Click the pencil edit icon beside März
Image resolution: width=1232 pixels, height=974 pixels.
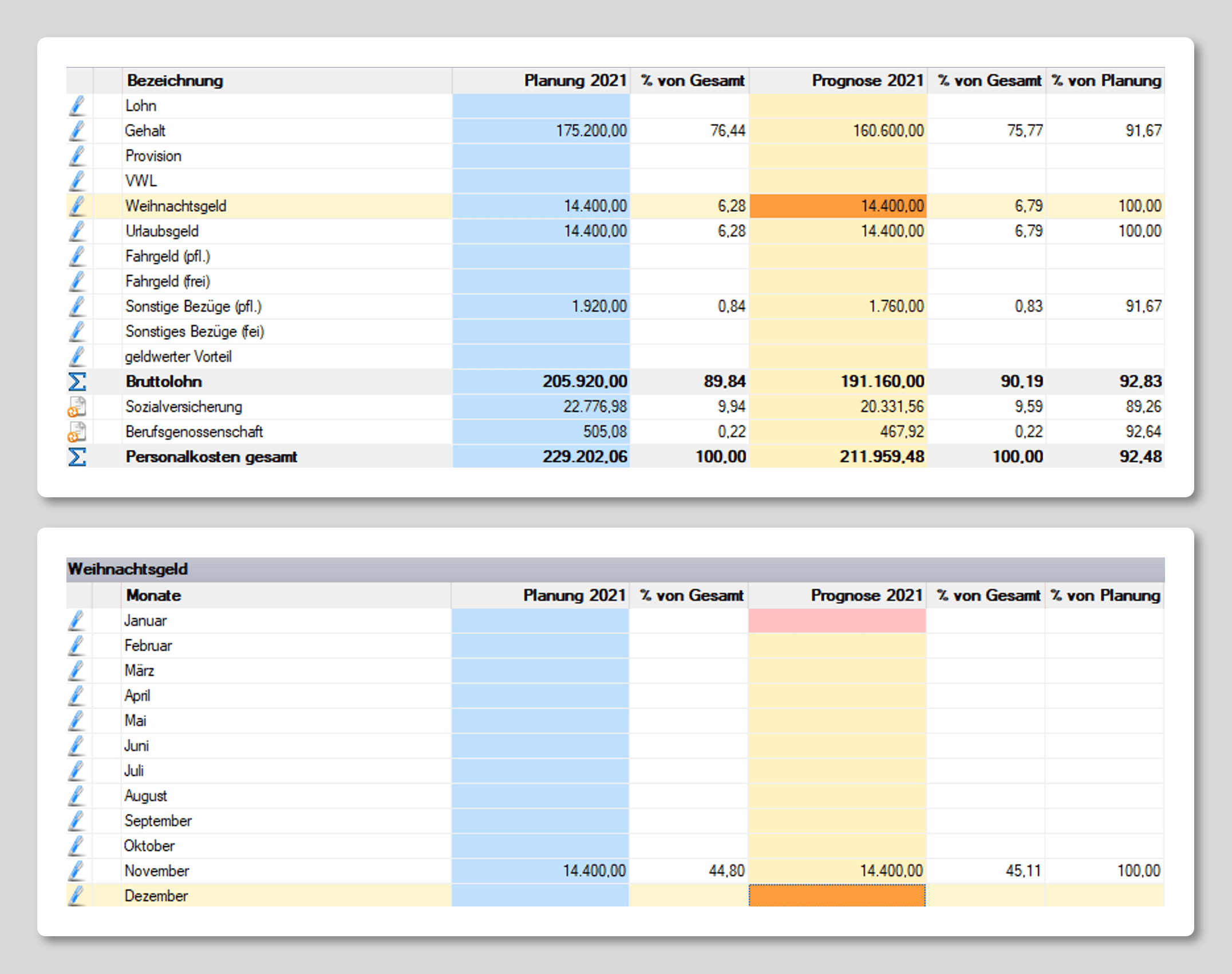coord(77,671)
